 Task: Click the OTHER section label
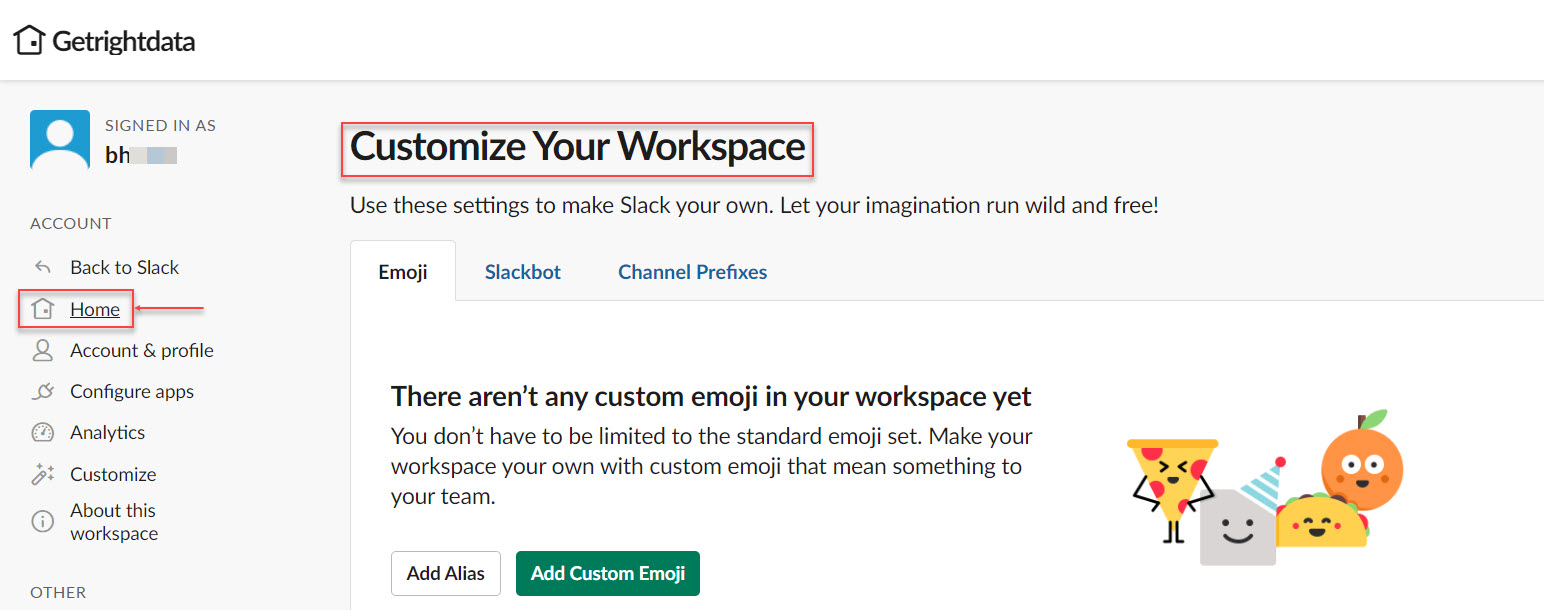(x=58, y=592)
